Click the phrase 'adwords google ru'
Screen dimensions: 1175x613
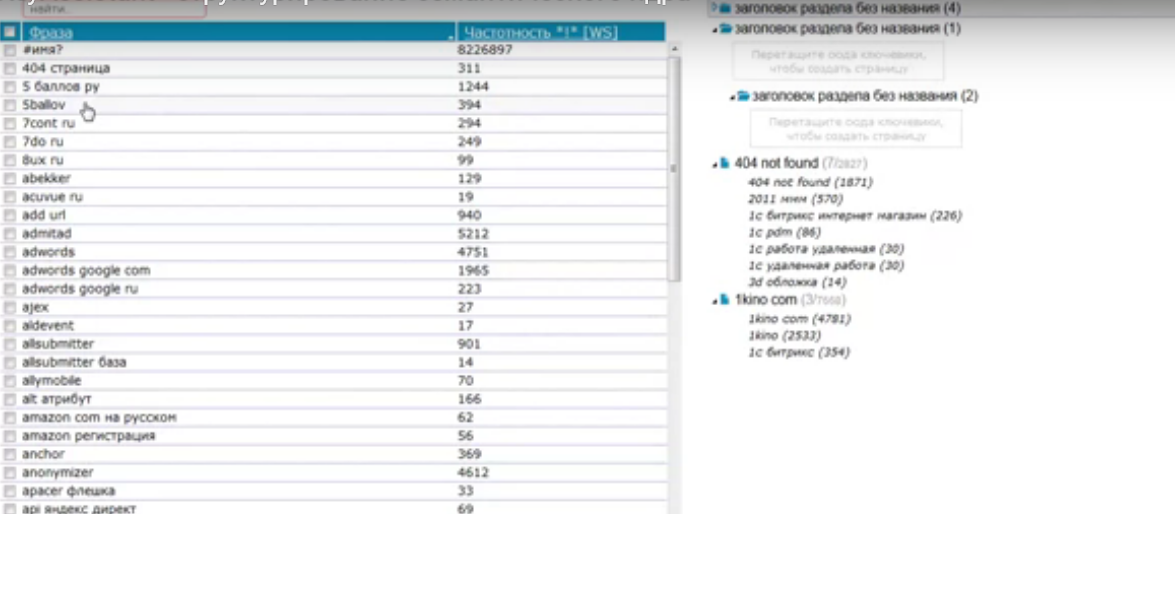tap(79, 289)
